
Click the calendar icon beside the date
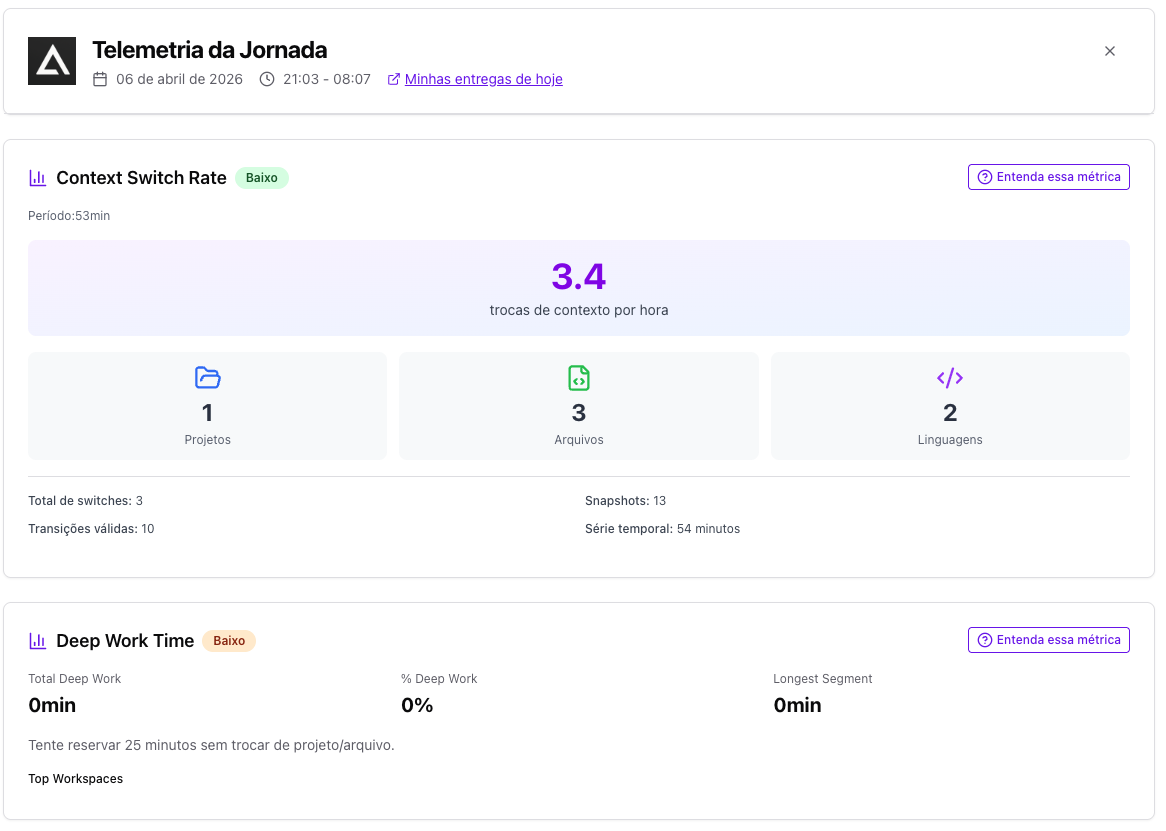point(100,79)
